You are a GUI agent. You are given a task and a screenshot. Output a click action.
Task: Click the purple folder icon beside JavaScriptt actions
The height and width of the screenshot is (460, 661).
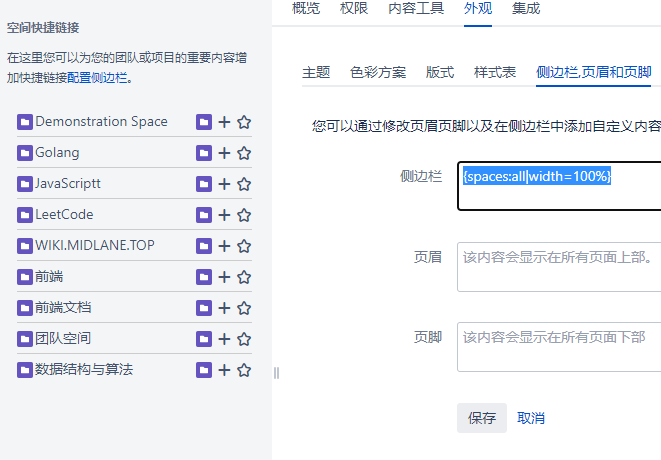[204, 184]
